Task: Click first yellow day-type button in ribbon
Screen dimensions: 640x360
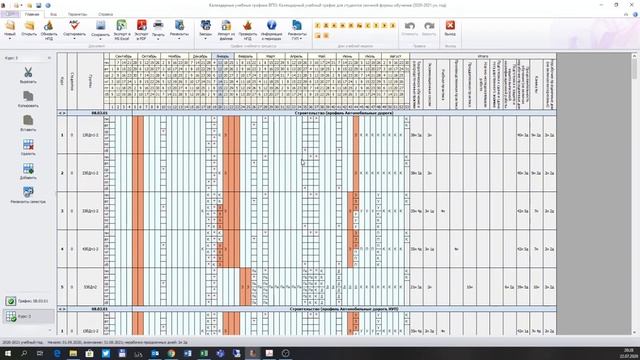Action: pos(317,26)
